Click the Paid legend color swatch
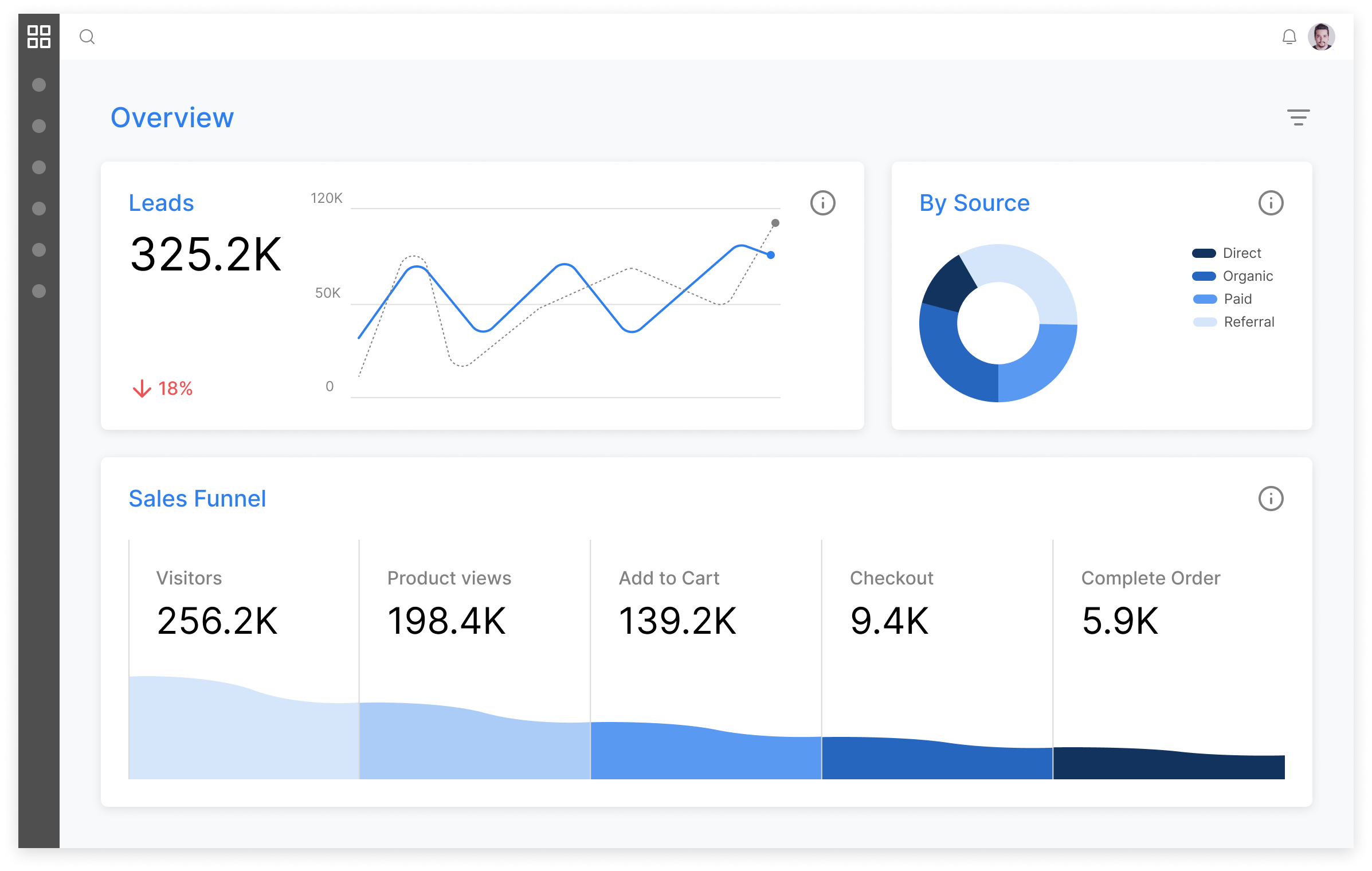Screen dimensions: 1372x871 pos(1205,299)
